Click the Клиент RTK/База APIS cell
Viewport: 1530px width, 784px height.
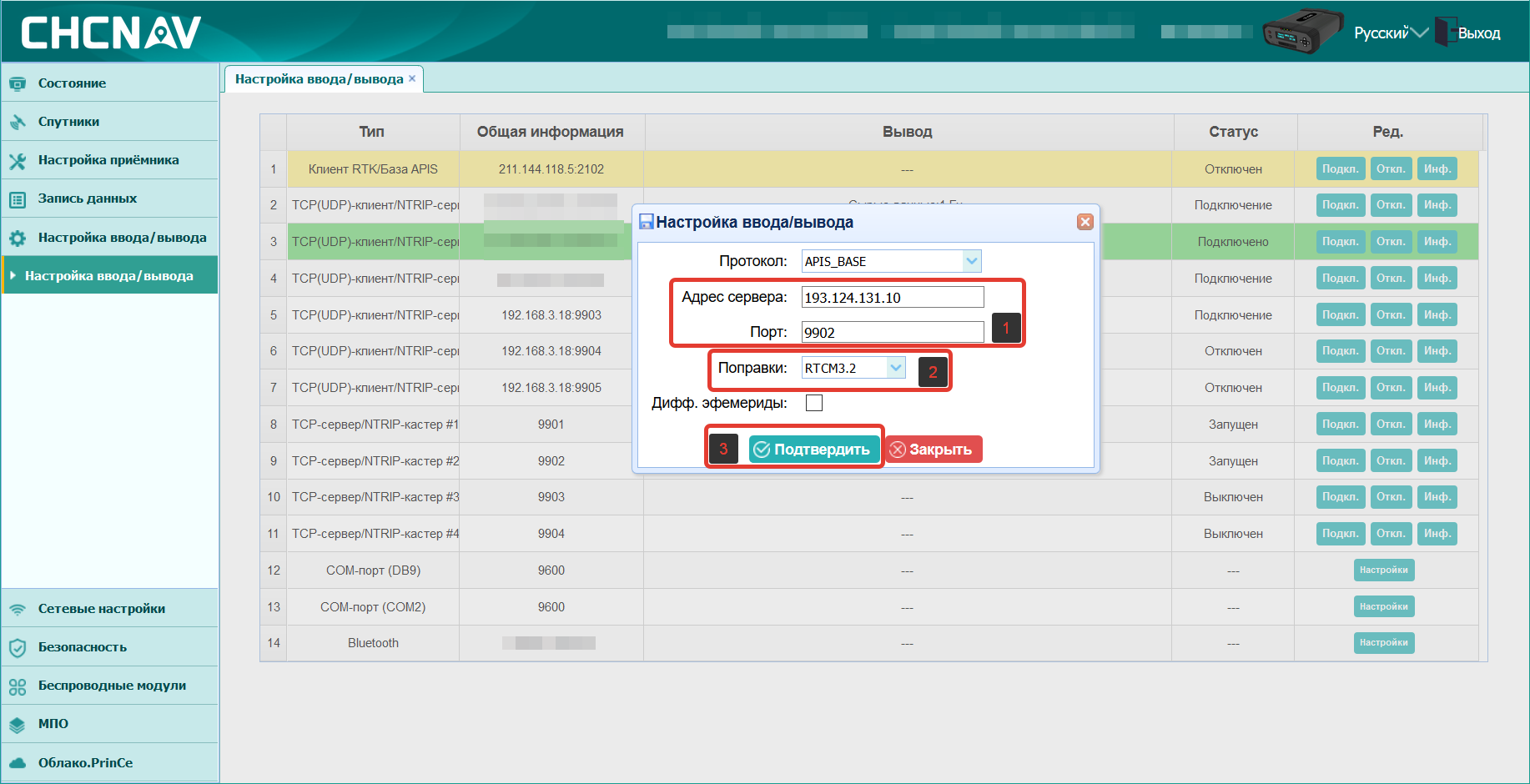click(373, 169)
